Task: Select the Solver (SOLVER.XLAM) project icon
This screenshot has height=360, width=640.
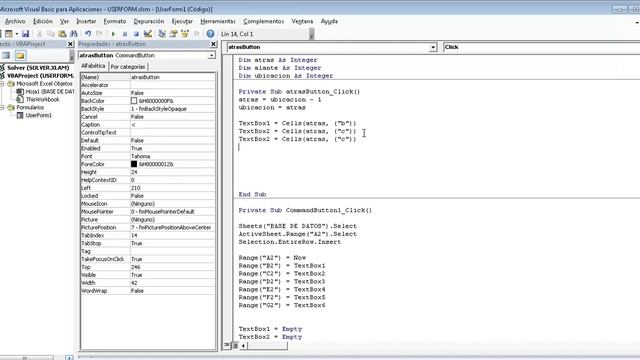Action: [x=2, y=68]
